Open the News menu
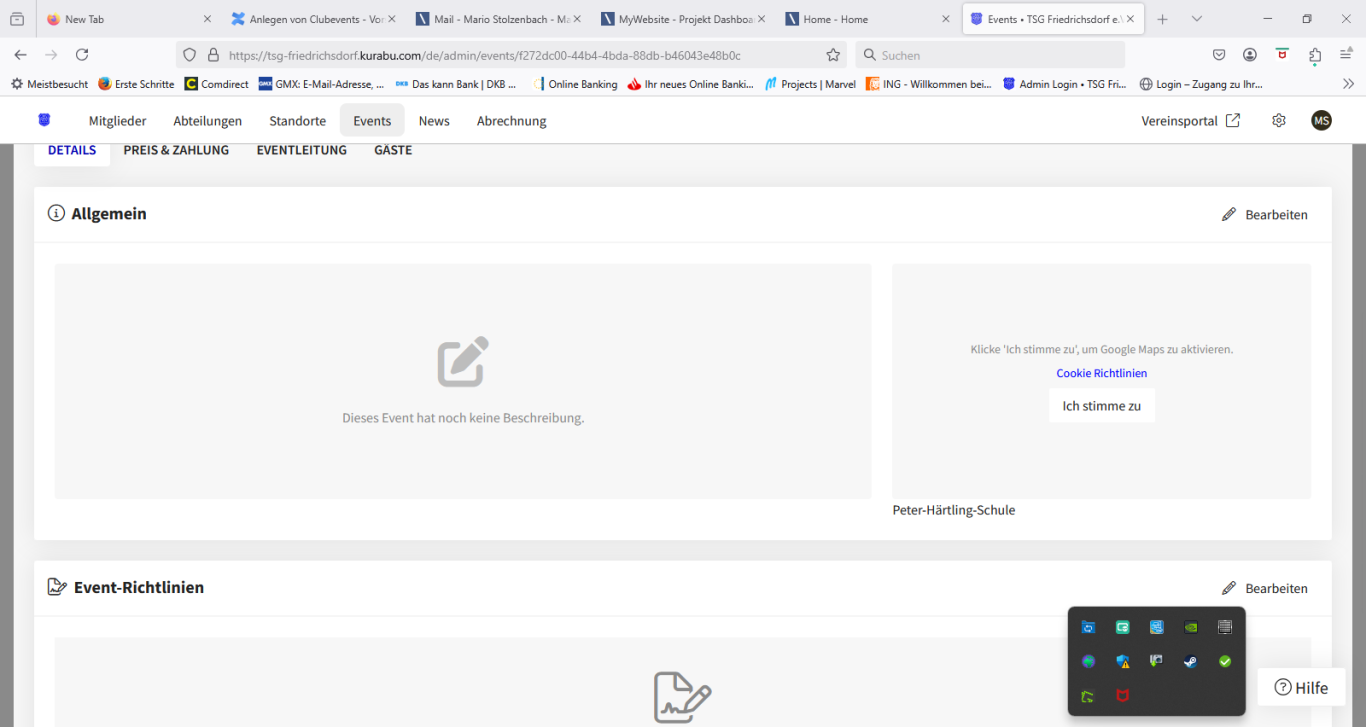Viewport: 1366px width, 727px height. [x=434, y=120]
